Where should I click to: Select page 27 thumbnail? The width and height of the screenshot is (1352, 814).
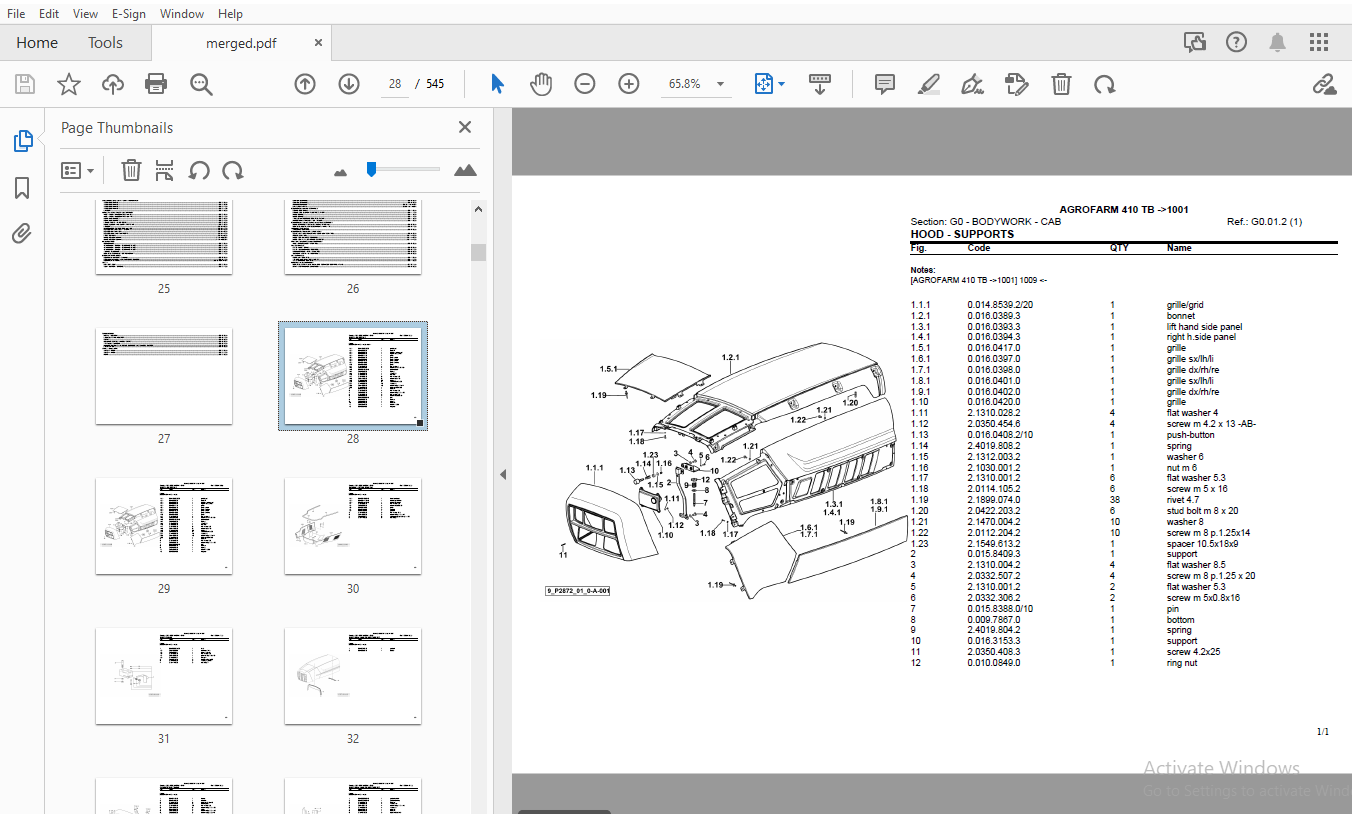164,376
